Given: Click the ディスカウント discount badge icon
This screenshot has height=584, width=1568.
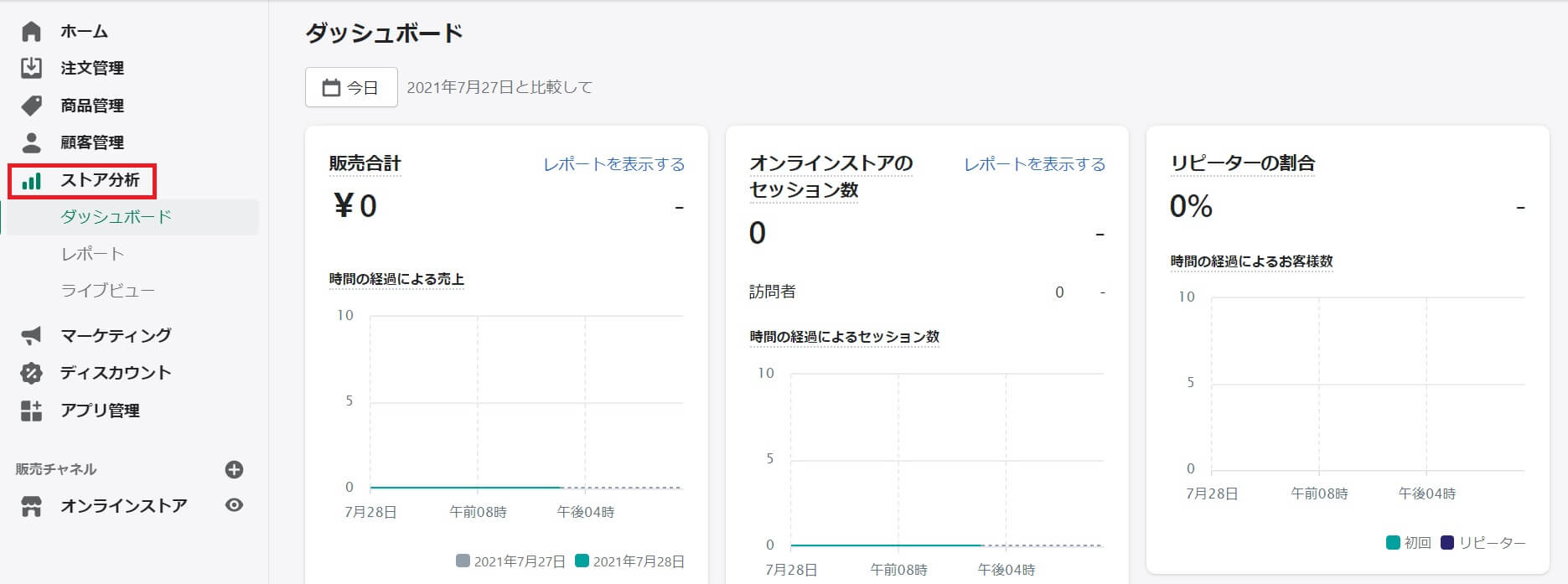Looking at the screenshot, I should 31,373.
